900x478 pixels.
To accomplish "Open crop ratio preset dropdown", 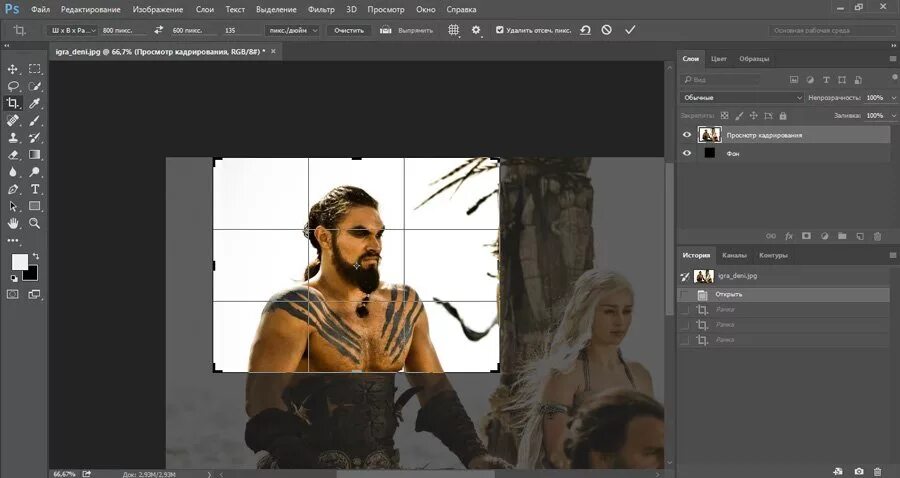I will pyautogui.click(x=73, y=30).
